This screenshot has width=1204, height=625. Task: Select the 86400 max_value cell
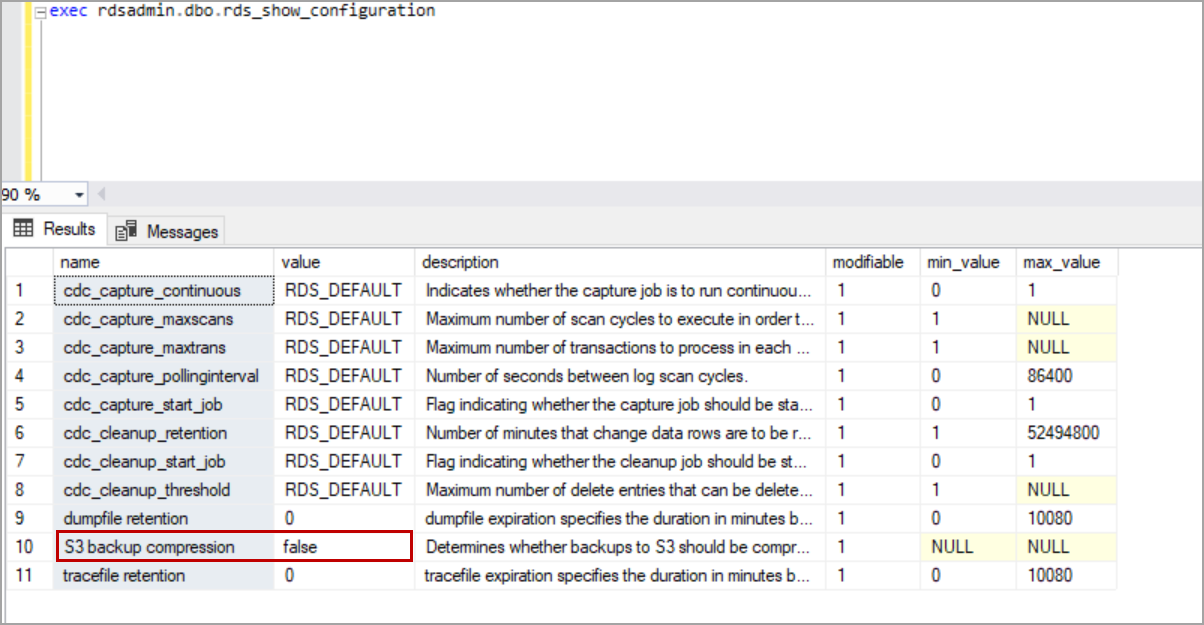1048,376
